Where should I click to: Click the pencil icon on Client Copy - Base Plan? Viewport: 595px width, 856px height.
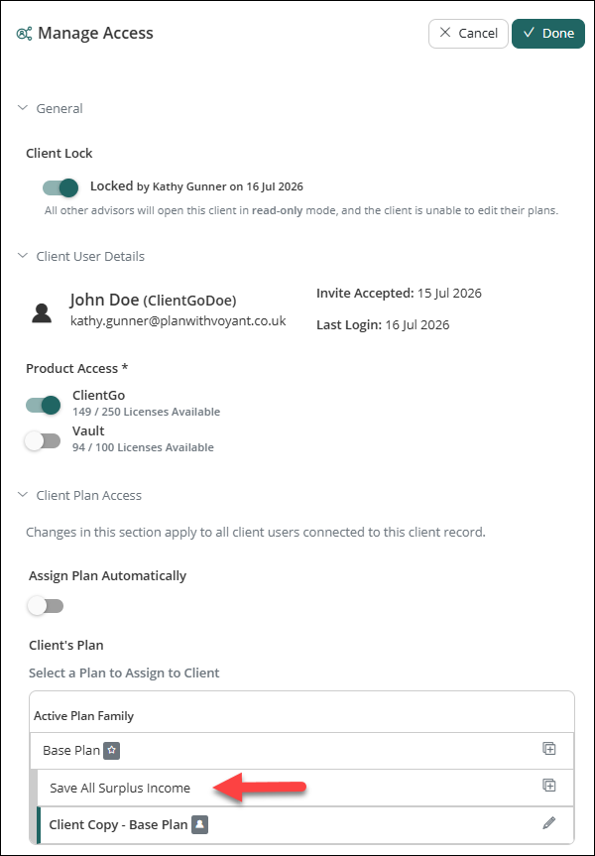549,823
